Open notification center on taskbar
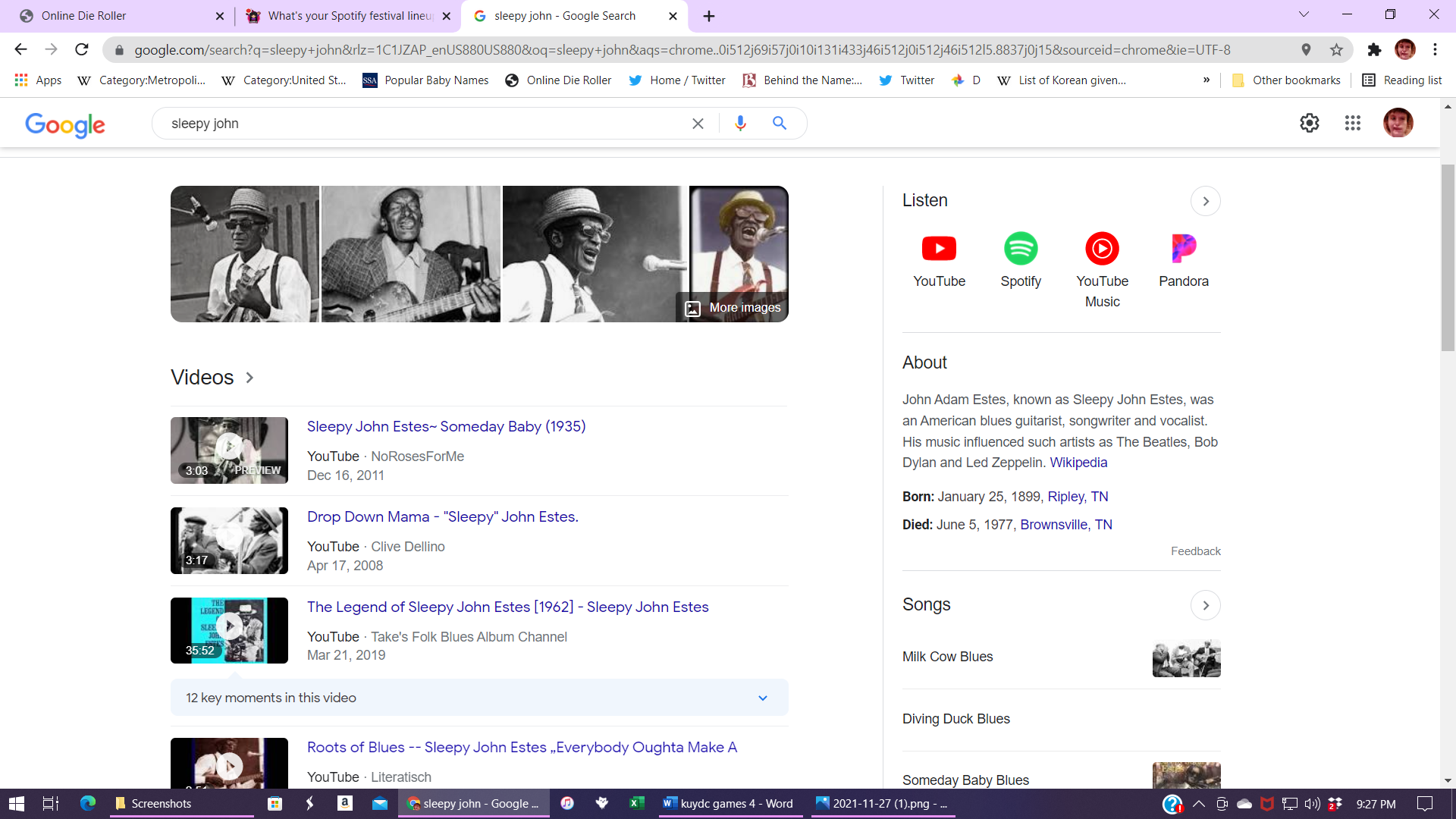 point(1425,804)
